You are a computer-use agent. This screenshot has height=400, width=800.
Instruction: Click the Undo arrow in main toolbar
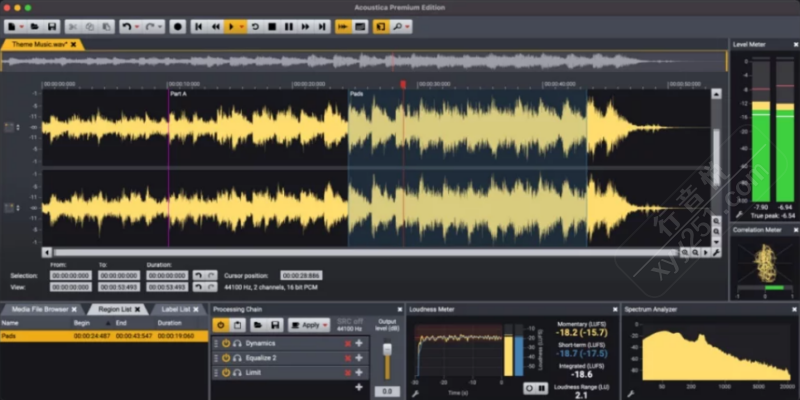127,27
